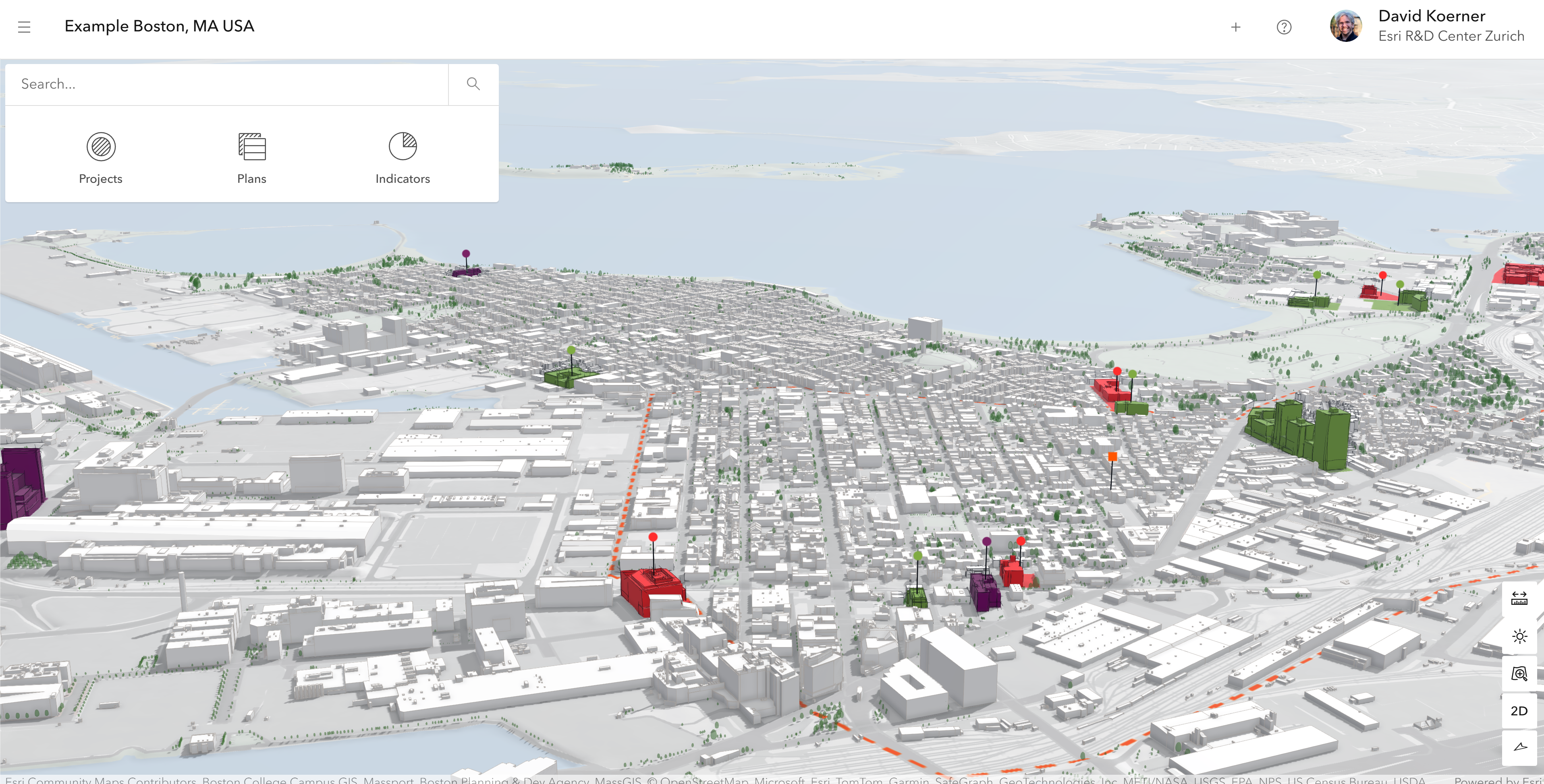Click the zoom-to-extent map icon

(1519, 674)
